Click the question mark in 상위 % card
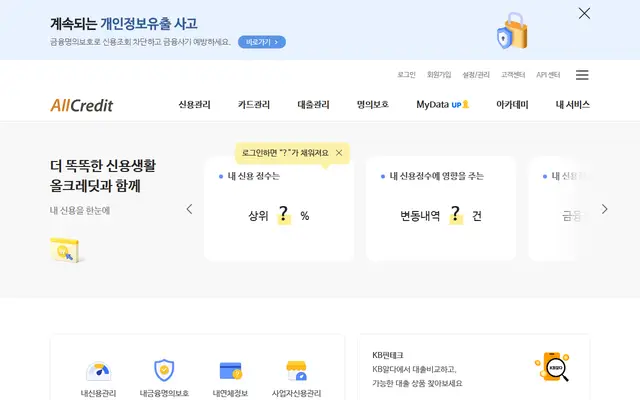Viewport: 640px width, 400px height. pyautogui.click(x=284, y=215)
